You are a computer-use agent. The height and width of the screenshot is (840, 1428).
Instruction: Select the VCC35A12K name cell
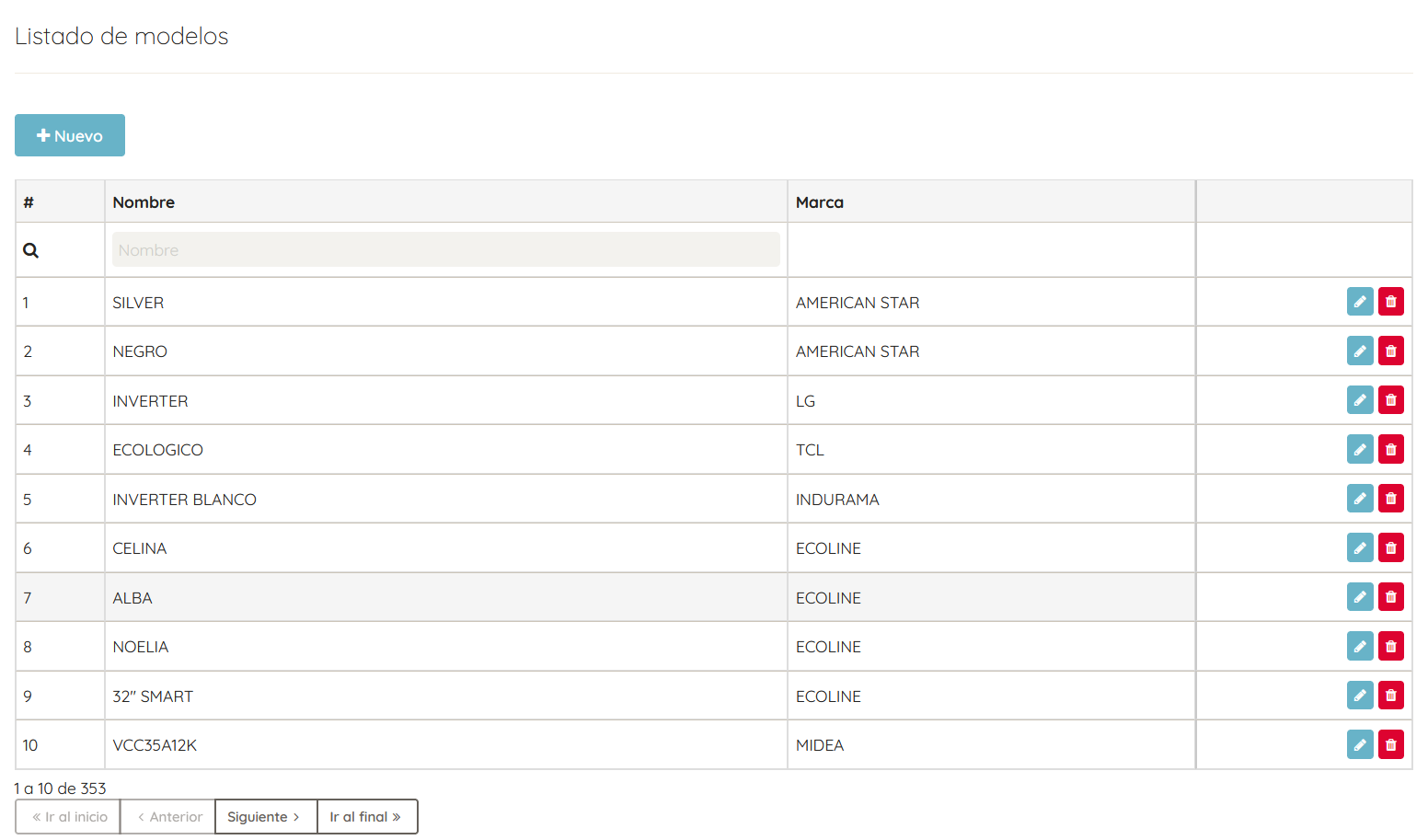pyautogui.click(x=446, y=744)
